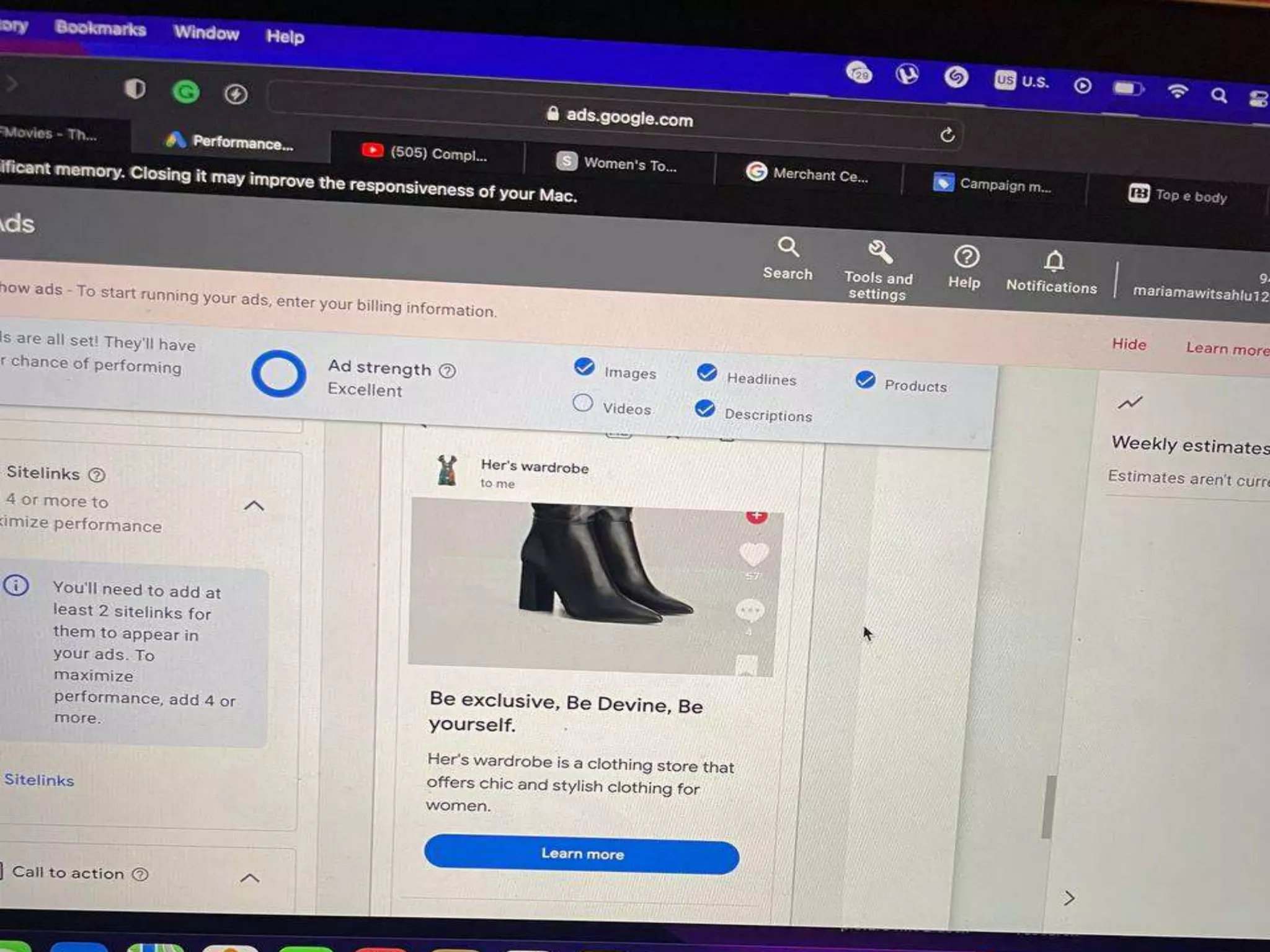Toggle the Videos checklist circle

(582, 403)
